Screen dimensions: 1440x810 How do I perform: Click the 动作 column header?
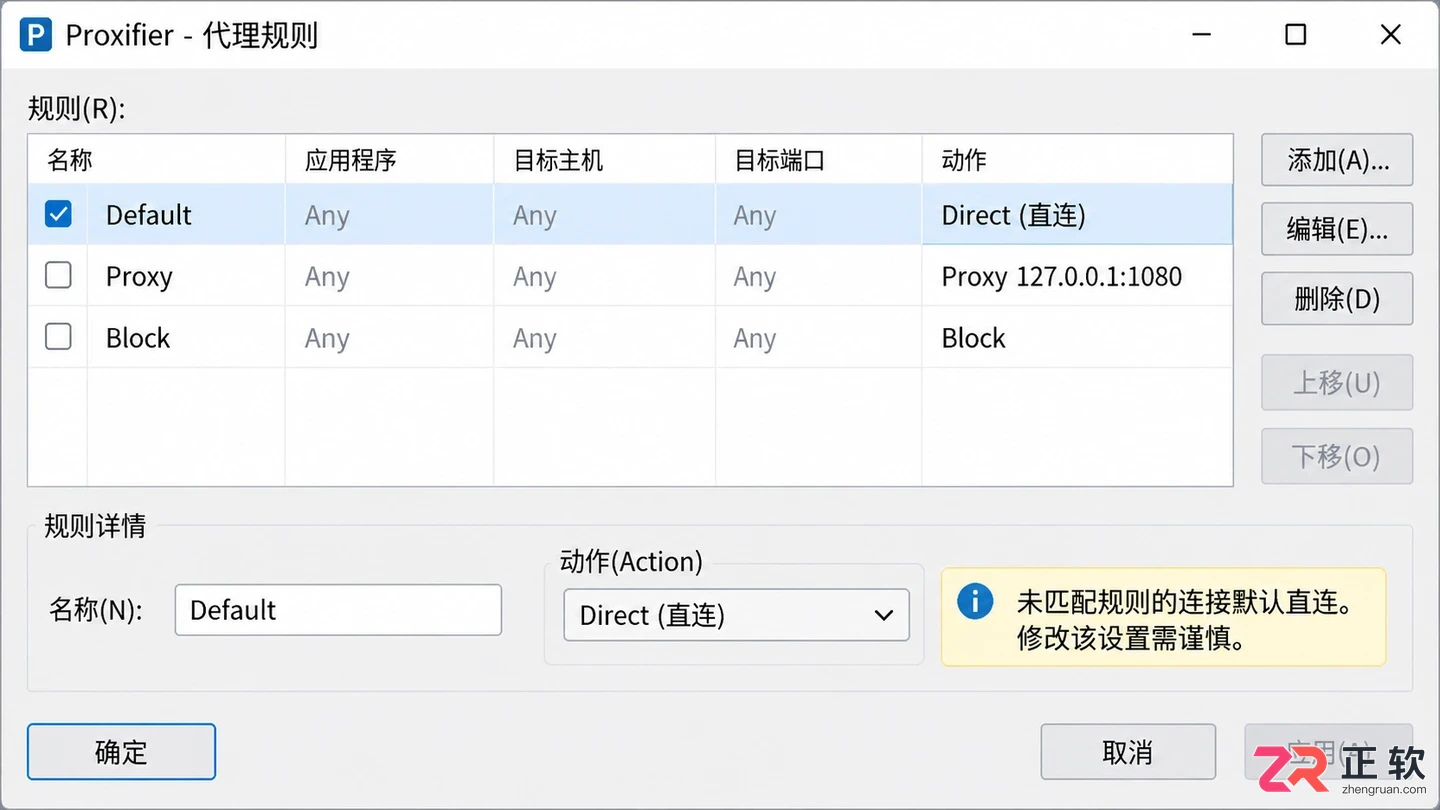(x=1077, y=160)
